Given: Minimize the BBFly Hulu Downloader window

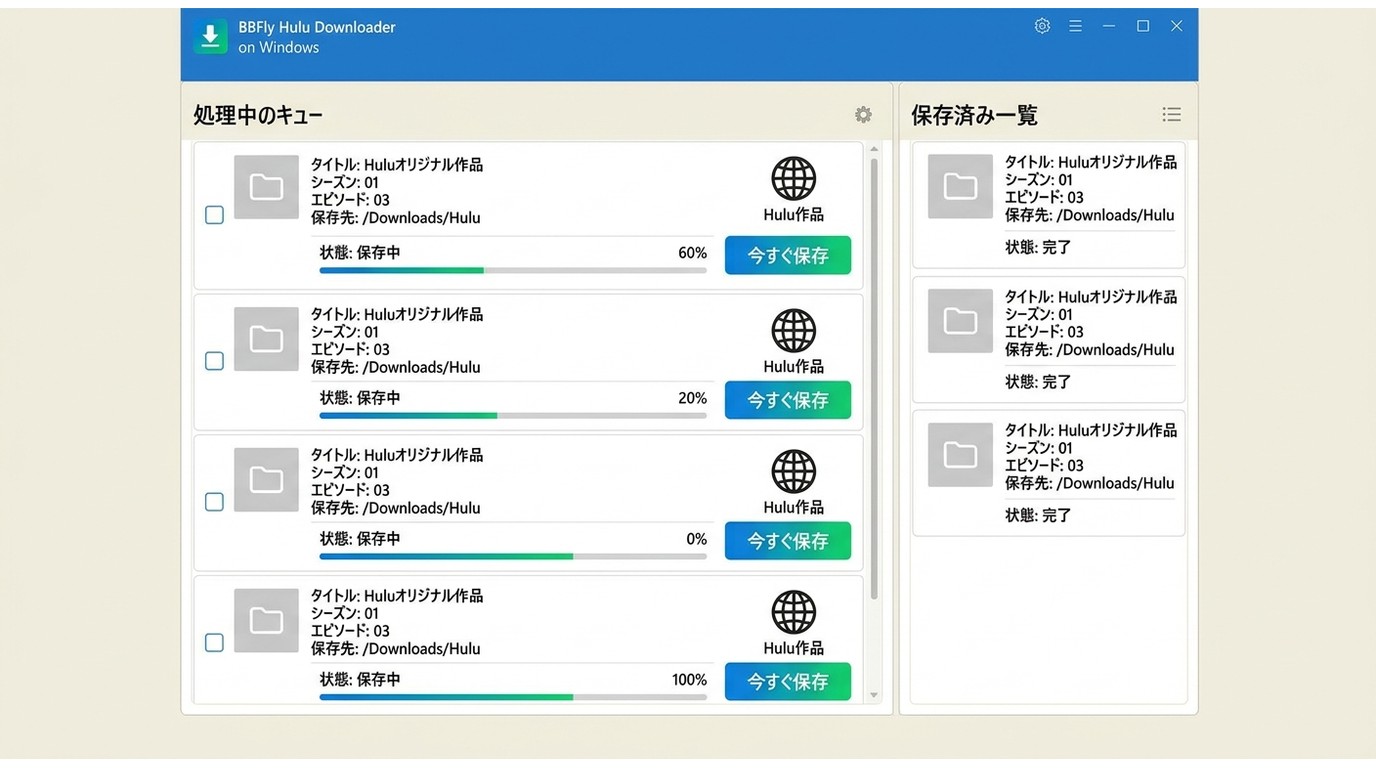Looking at the screenshot, I should coord(1109,26).
